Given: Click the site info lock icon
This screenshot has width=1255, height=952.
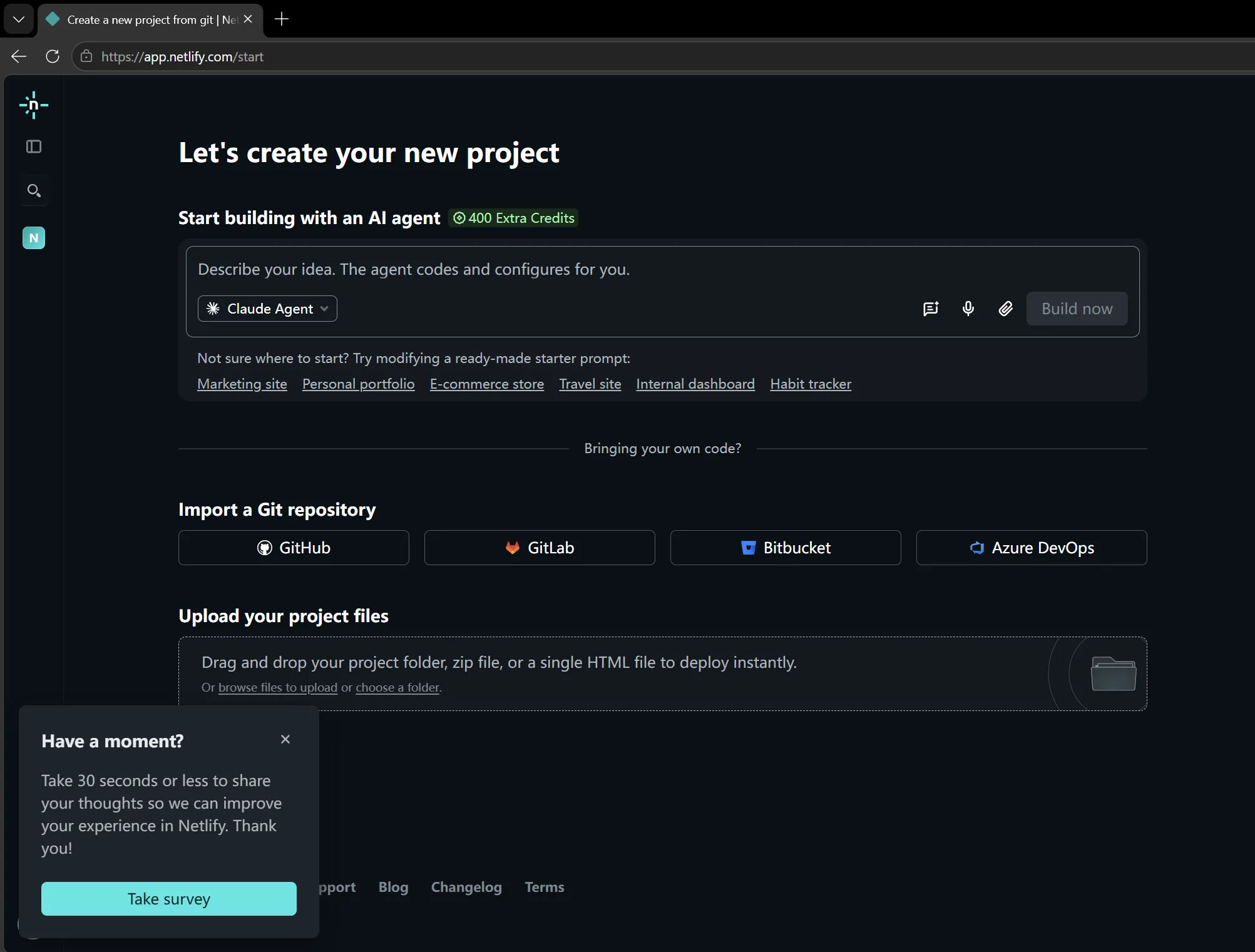Looking at the screenshot, I should 86,56.
